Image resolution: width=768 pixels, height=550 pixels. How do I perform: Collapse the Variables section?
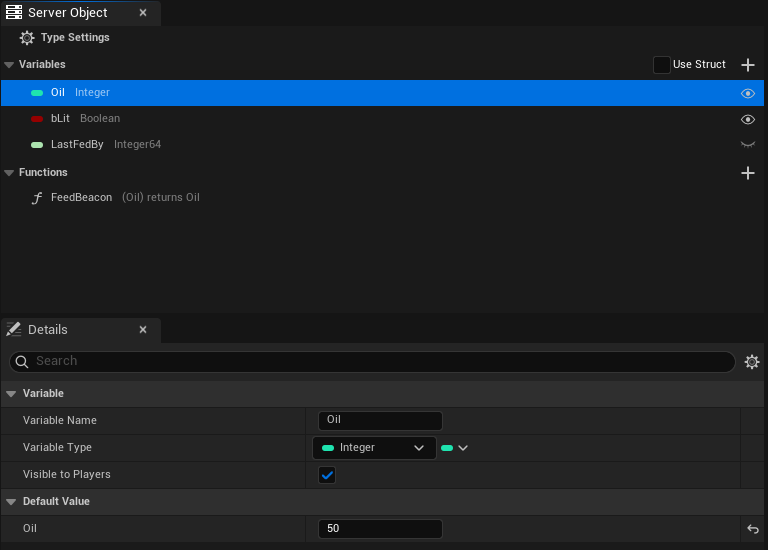click(x=9, y=65)
